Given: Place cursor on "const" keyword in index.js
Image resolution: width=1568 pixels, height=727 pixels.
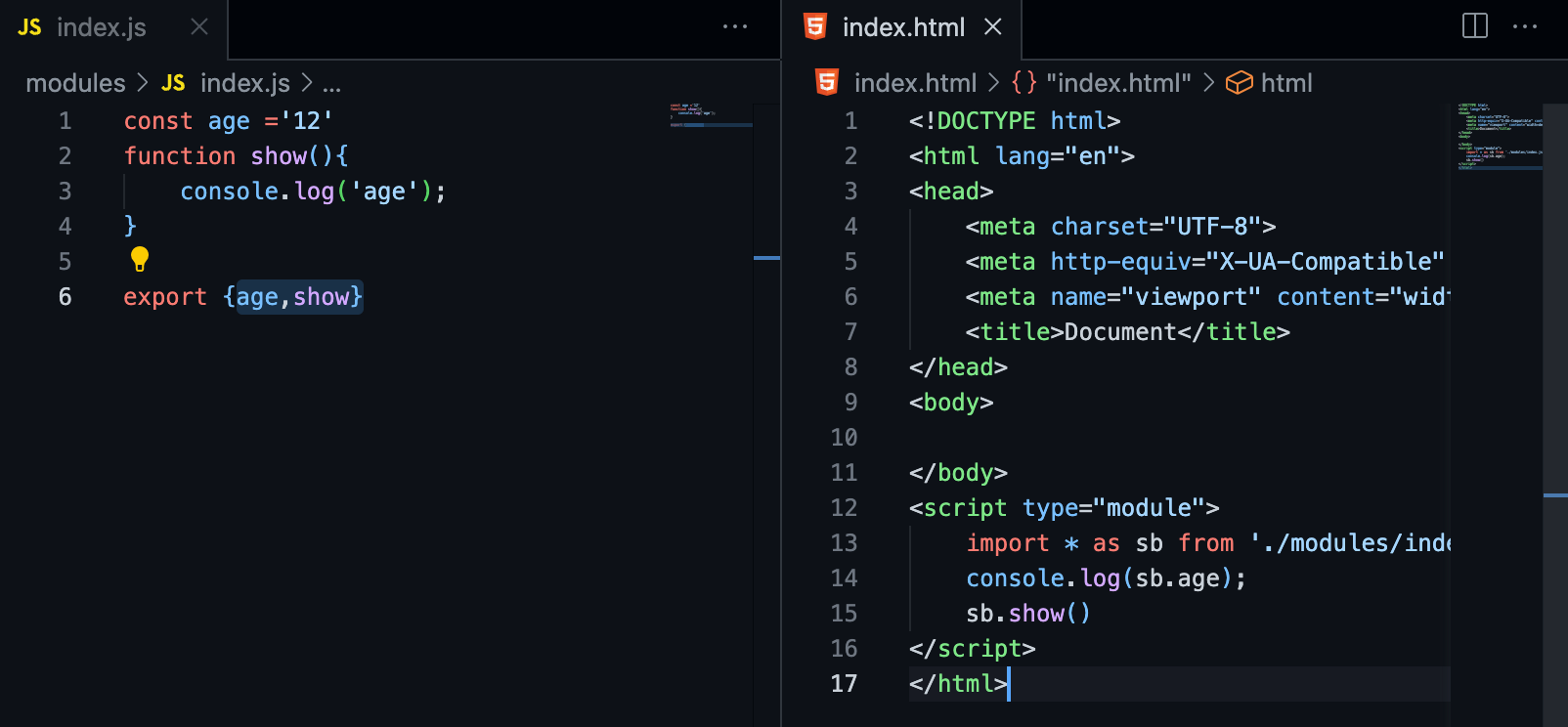Looking at the screenshot, I should click(158, 120).
